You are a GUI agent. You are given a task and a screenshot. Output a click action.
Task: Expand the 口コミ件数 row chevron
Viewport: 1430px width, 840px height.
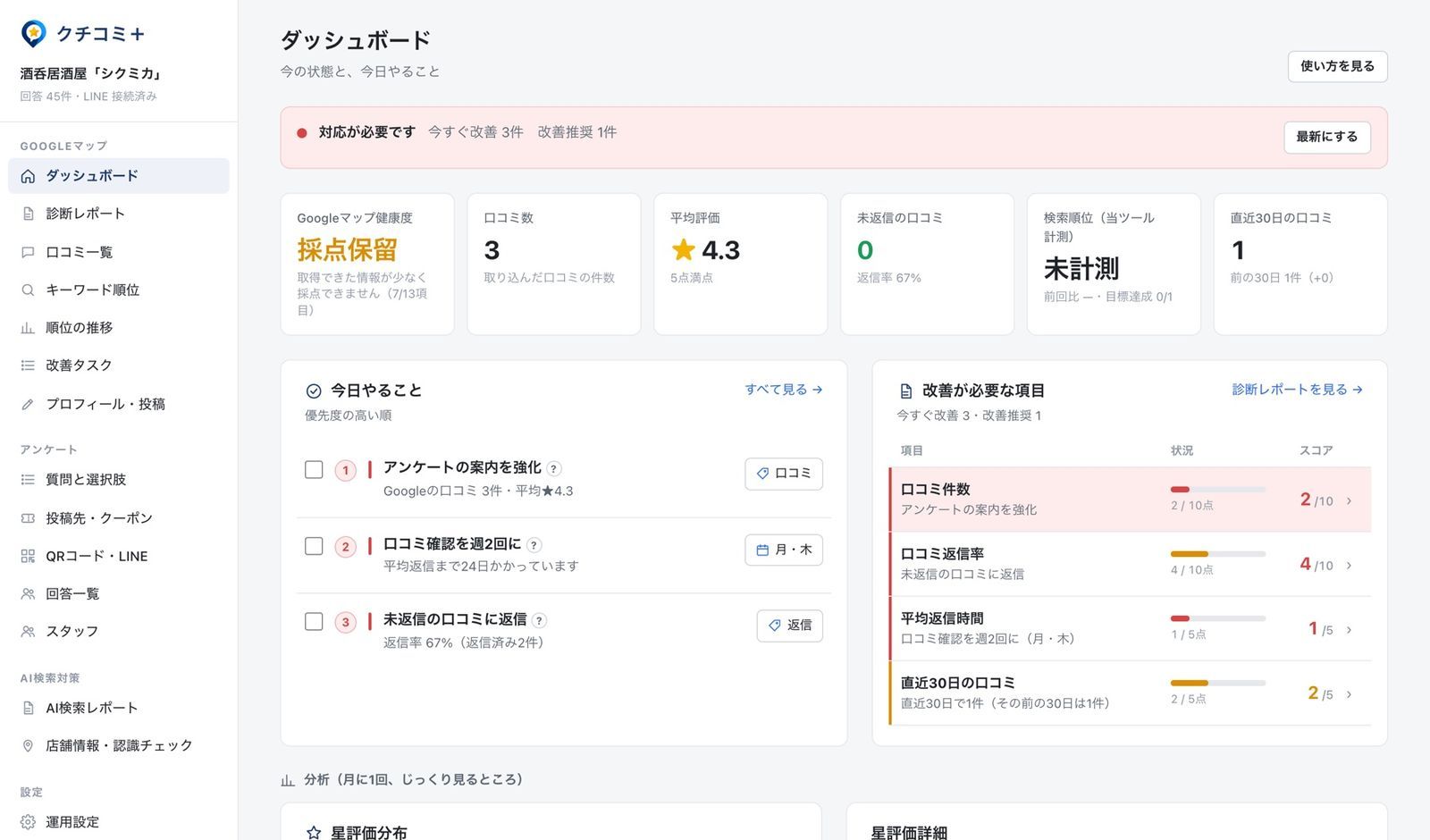click(x=1349, y=500)
